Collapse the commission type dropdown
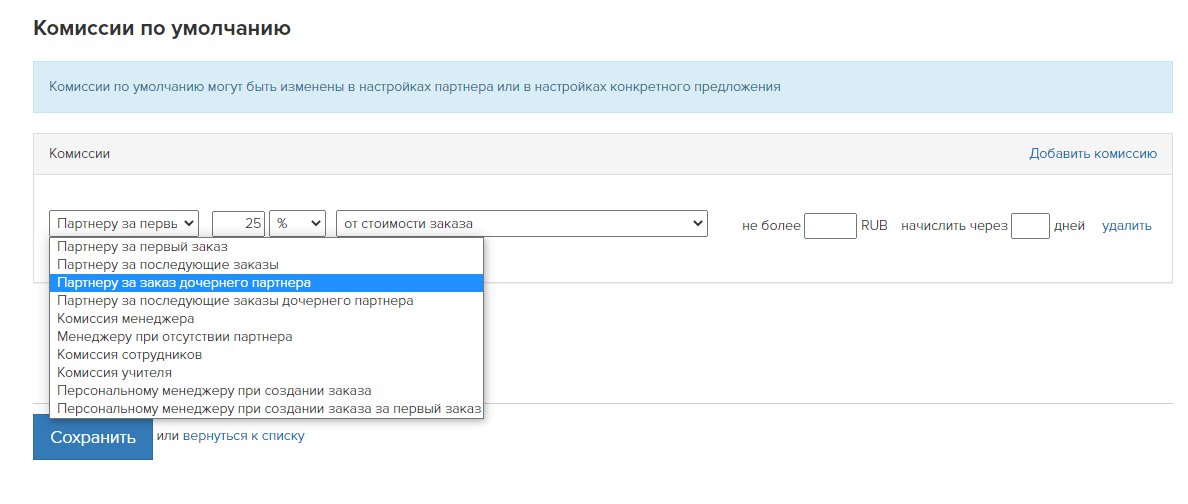This screenshot has width=1188, height=504. click(x=124, y=224)
